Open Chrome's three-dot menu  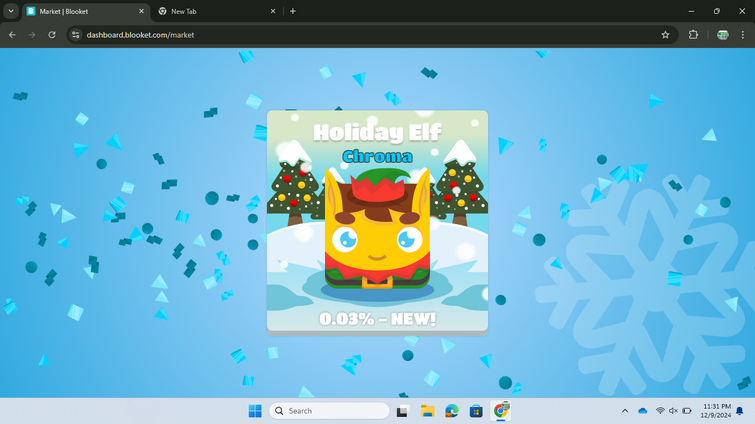[x=743, y=35]
